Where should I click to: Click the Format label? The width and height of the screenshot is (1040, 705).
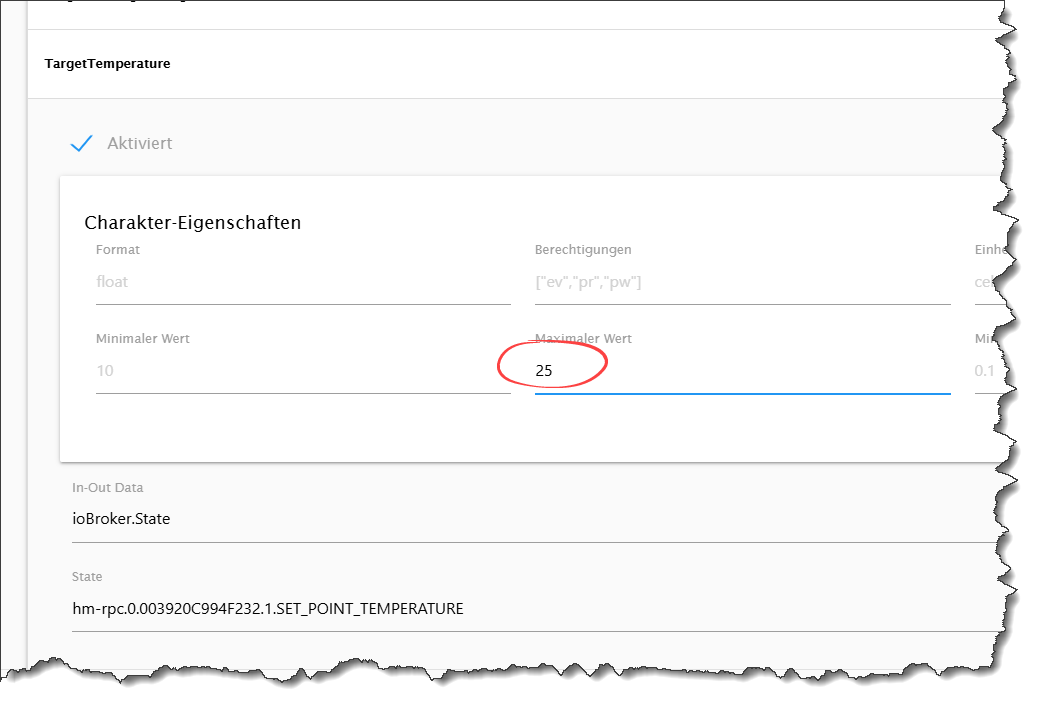[x=118, y=250]
